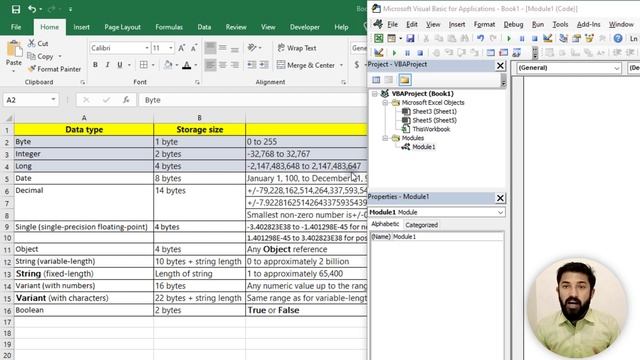Click the VBA Save Book1 disk icon
Viewport: 640px width, 360px height.
point(410,38)
